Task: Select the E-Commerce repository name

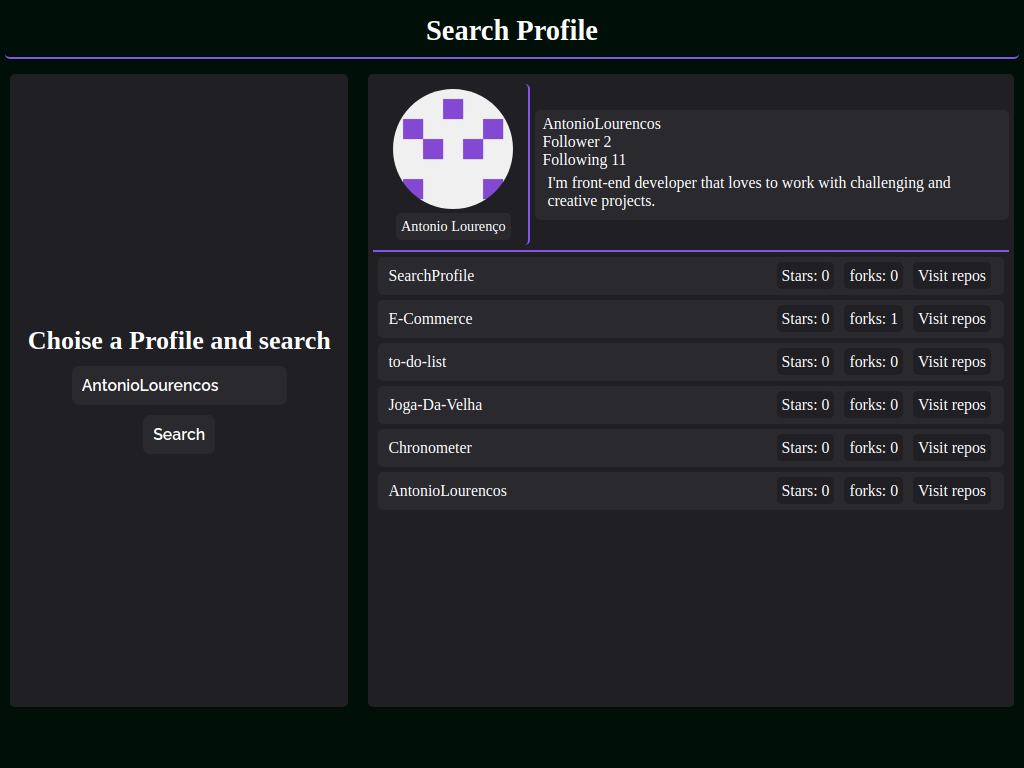Action: click(x=430, y=319)
